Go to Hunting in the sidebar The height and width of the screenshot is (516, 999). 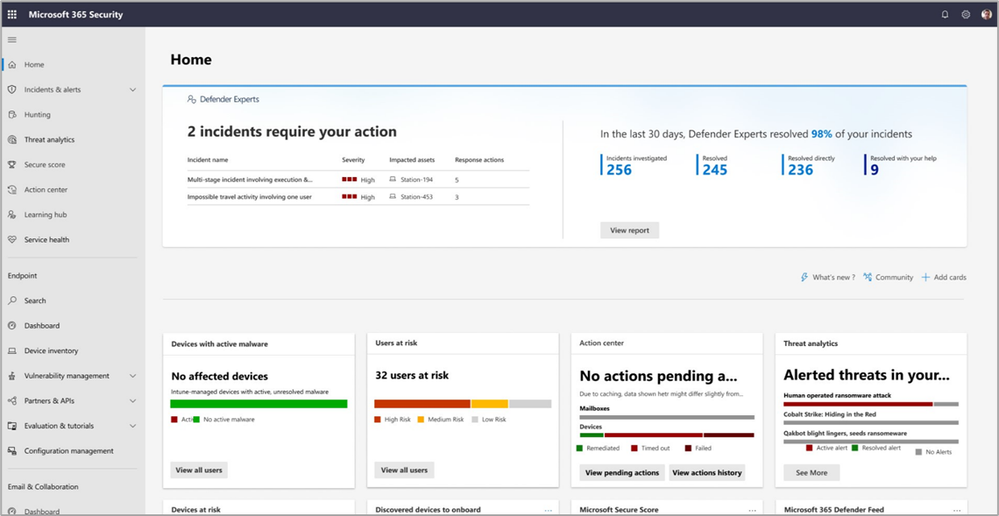tap(37, 115)
